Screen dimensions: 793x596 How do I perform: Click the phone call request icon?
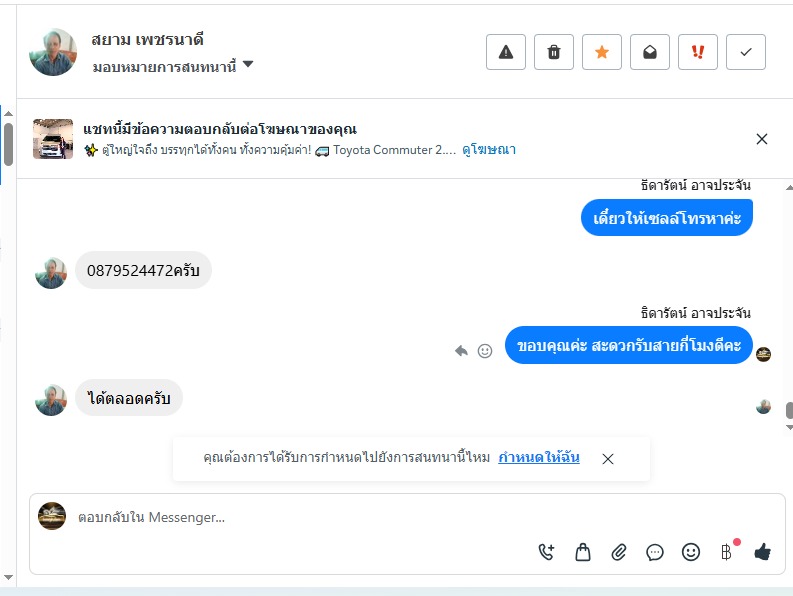click(546, 551)
